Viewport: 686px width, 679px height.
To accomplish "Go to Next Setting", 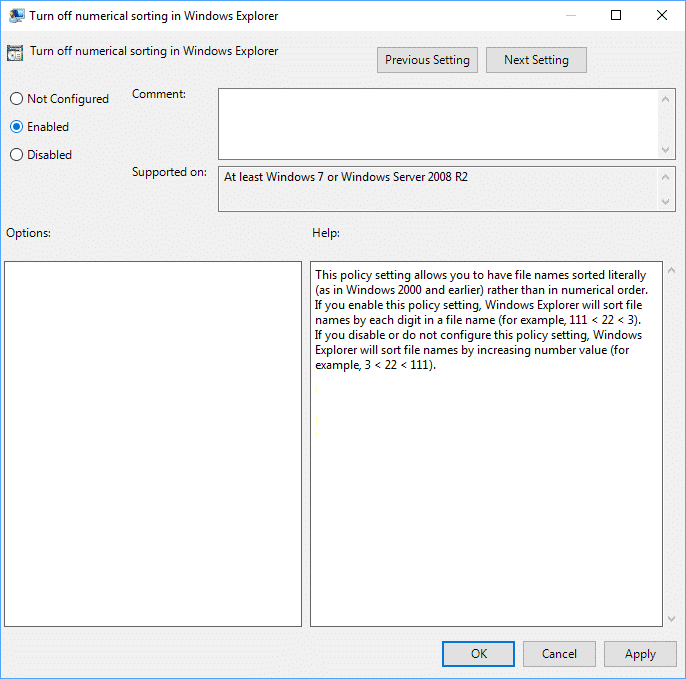I will tap(536, 60).
